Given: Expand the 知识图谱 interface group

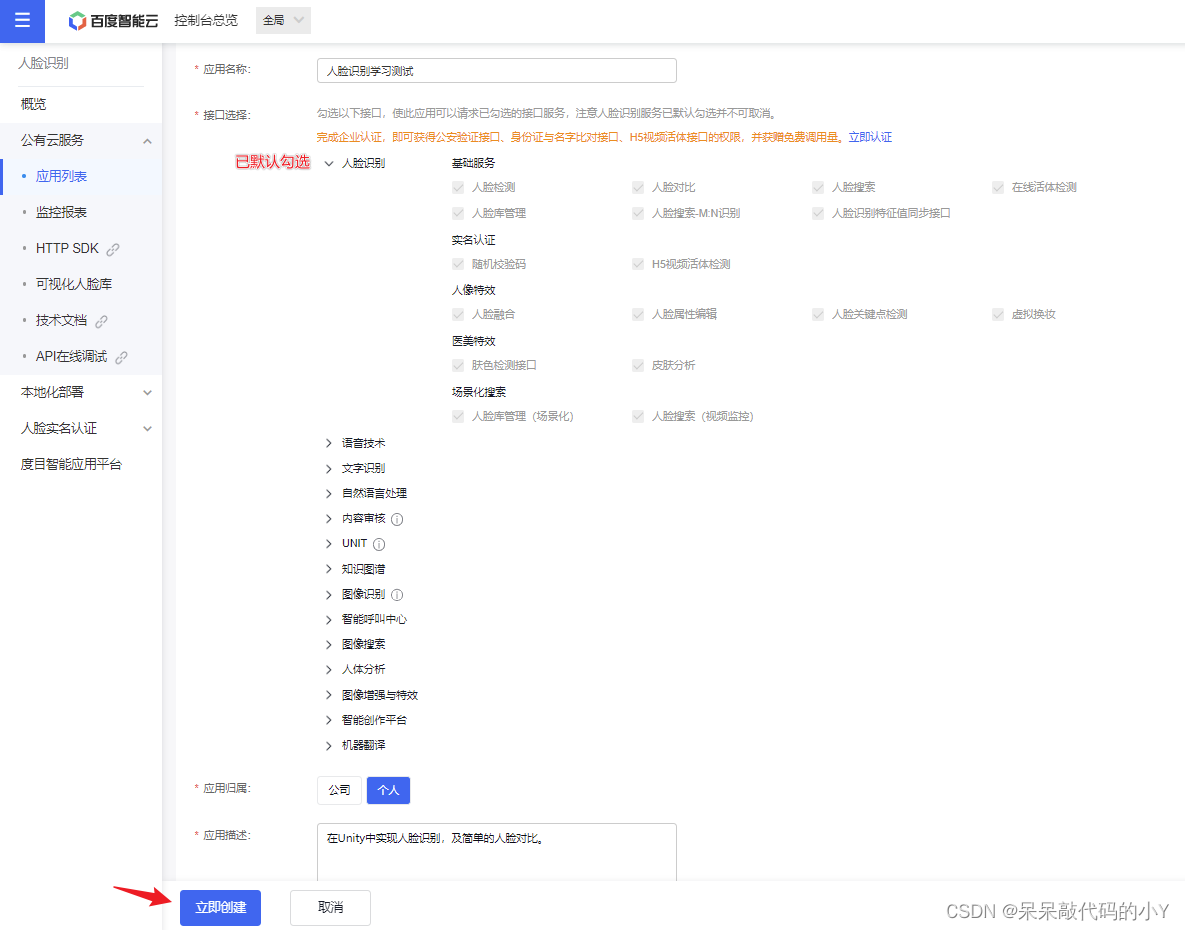Looking at the screenshot, I should (x=329, y=569).
